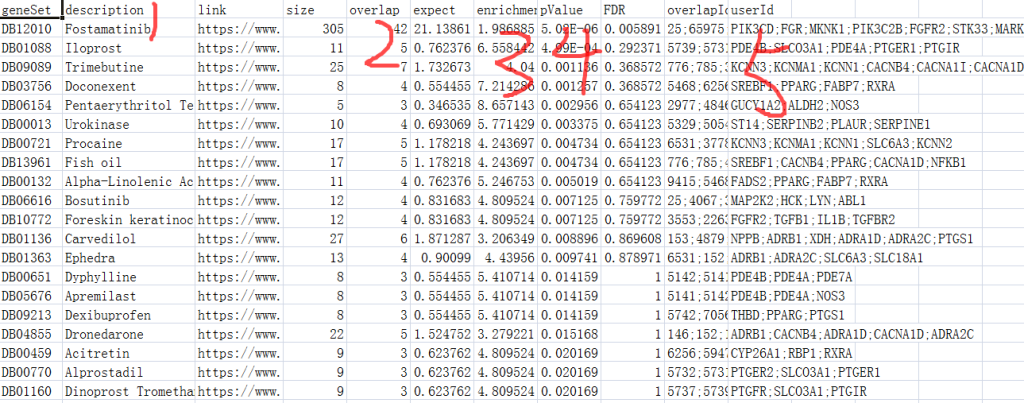
Task: Select expect value 1.732673
Action: [x=442, y=67]
